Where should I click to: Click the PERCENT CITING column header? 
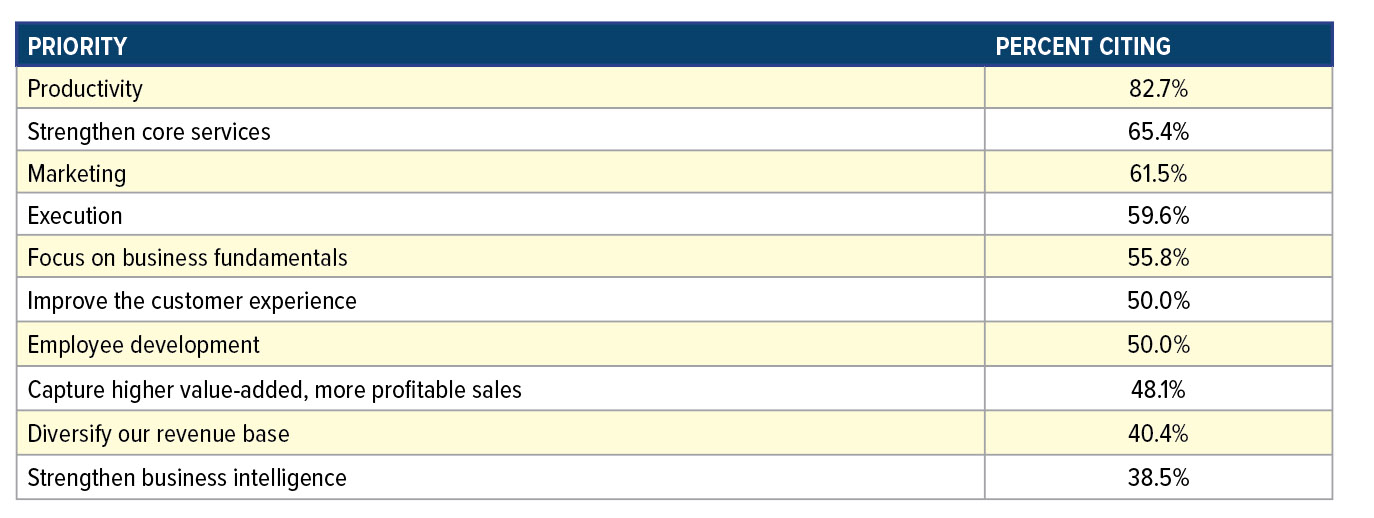1083,46
